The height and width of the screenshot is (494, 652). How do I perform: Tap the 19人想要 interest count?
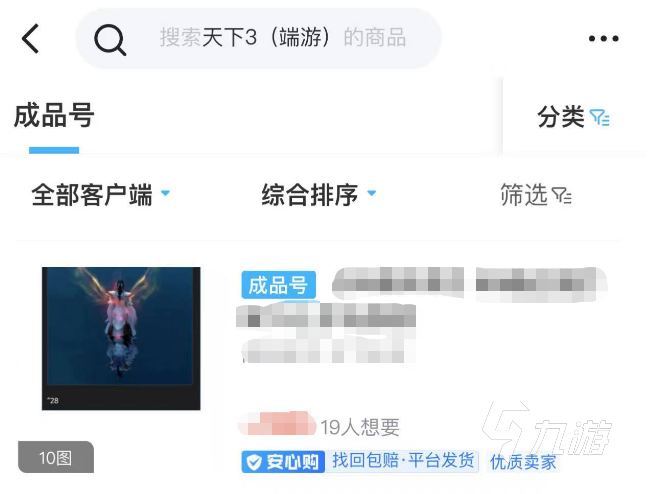[x=360, y=427]
